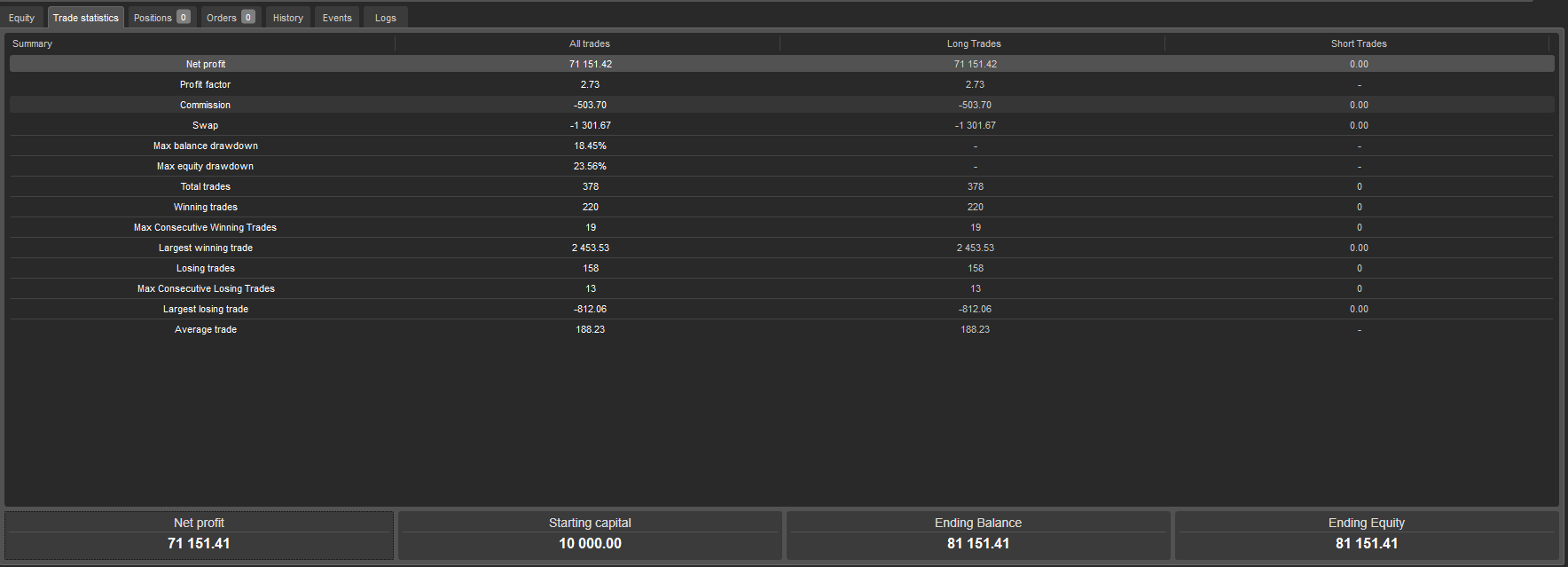The height and width of the screenshot is (567, 1568).
Task: Switch to the History tab
Action: coord(287,18)
